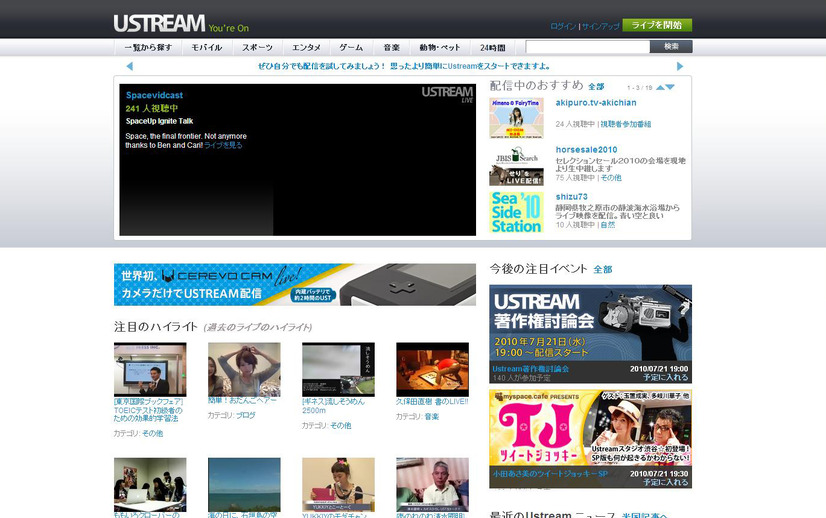The height and width of the screenshot is (518, 826).
Task: Show next recommended streams with down arrow
Action: pyautogui.click(x=670, y=87)
